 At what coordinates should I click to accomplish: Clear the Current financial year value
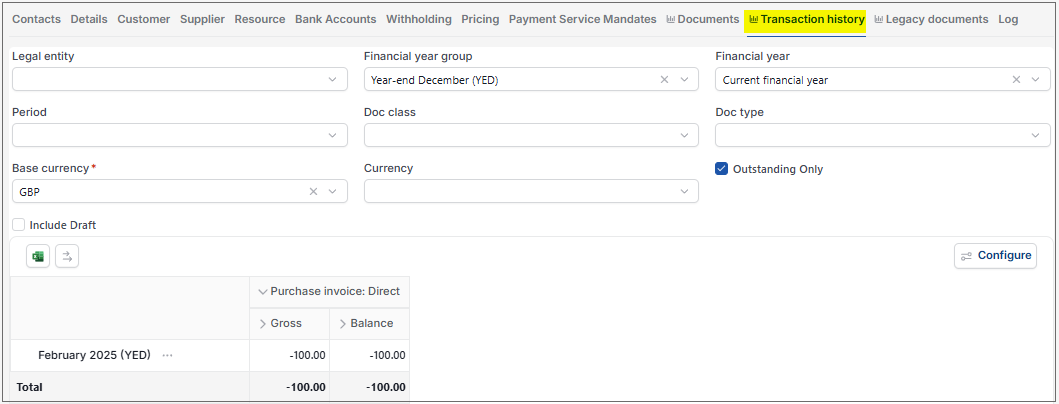[1016, 80]
